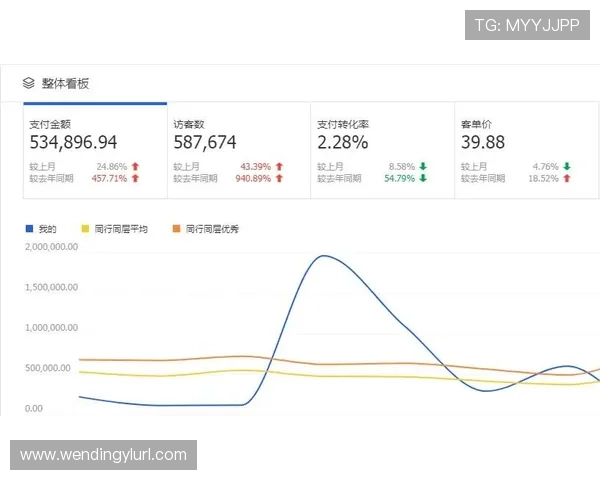Click the peak of the blue chart line
The image size is (600, 480).
pos(324,256)
